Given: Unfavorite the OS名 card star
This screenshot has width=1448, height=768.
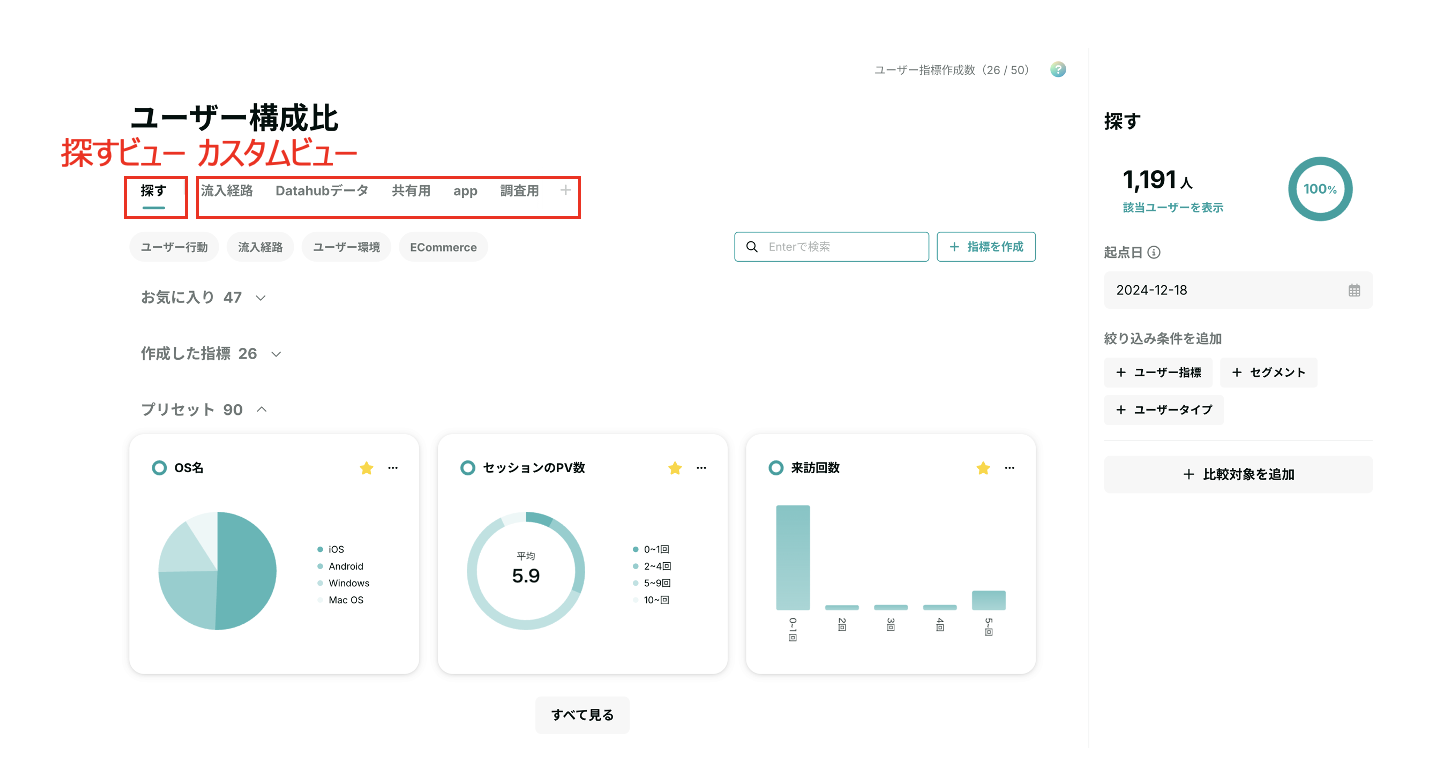Looking at the screenshot, I should pyautogui.click(x=366, y=468).
